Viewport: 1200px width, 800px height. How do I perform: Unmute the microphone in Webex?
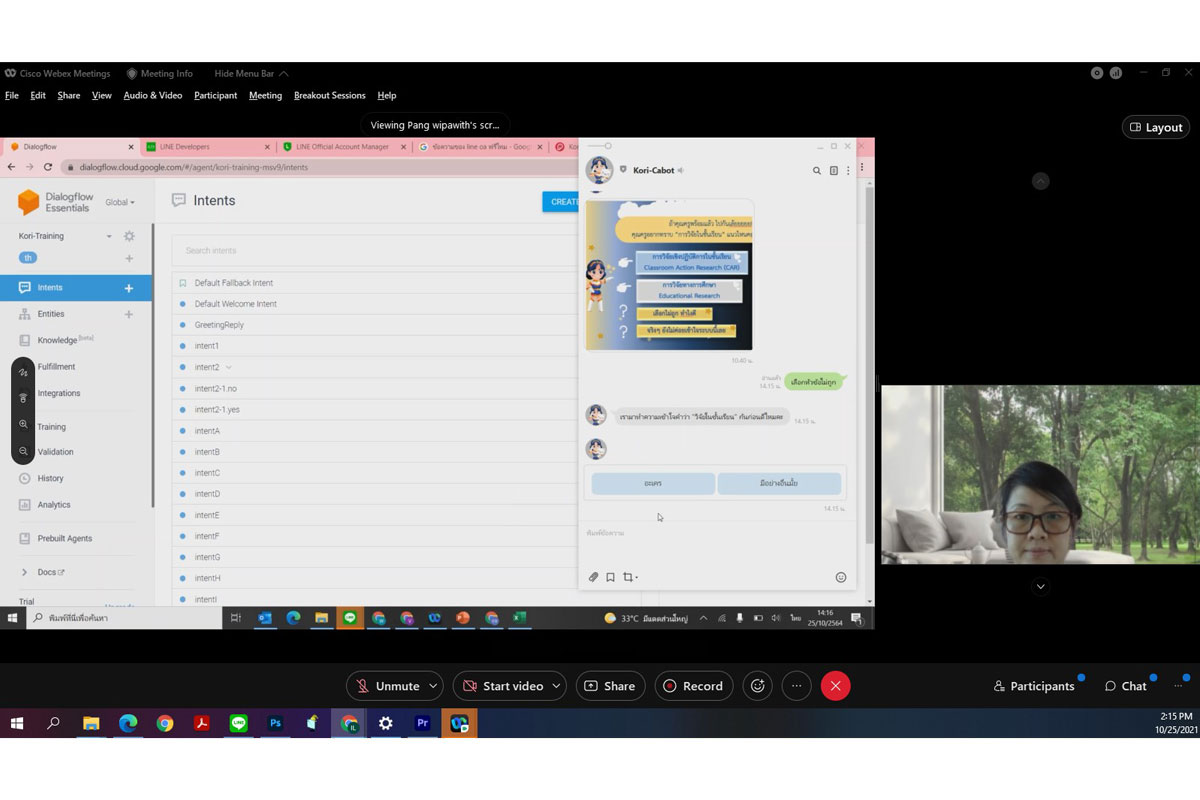click(386, 686)
